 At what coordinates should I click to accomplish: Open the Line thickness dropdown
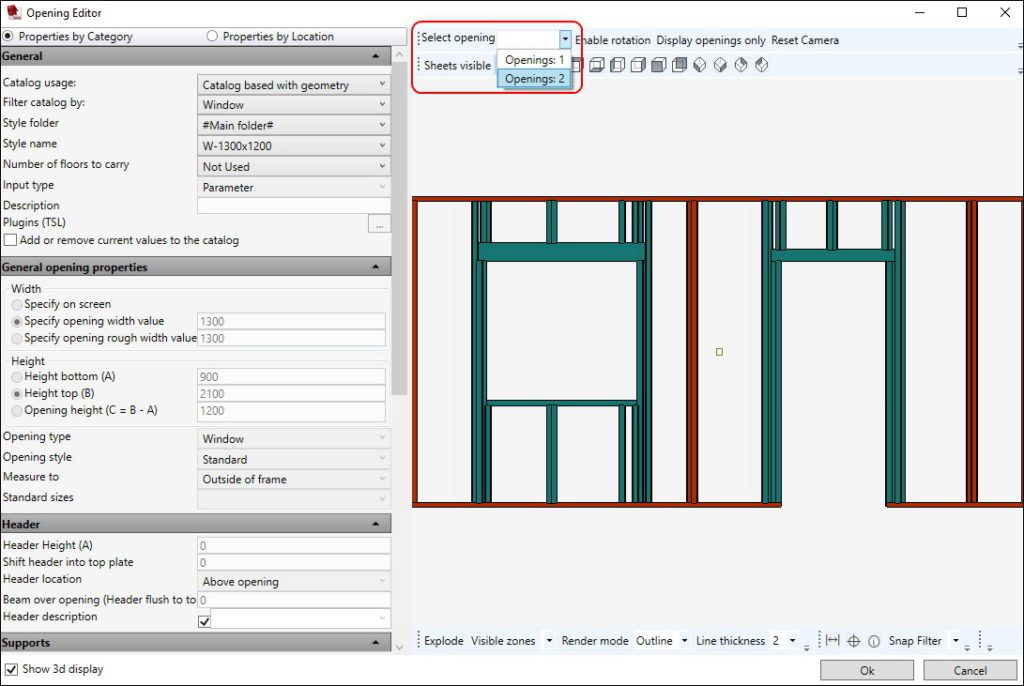tap(792, 640)
